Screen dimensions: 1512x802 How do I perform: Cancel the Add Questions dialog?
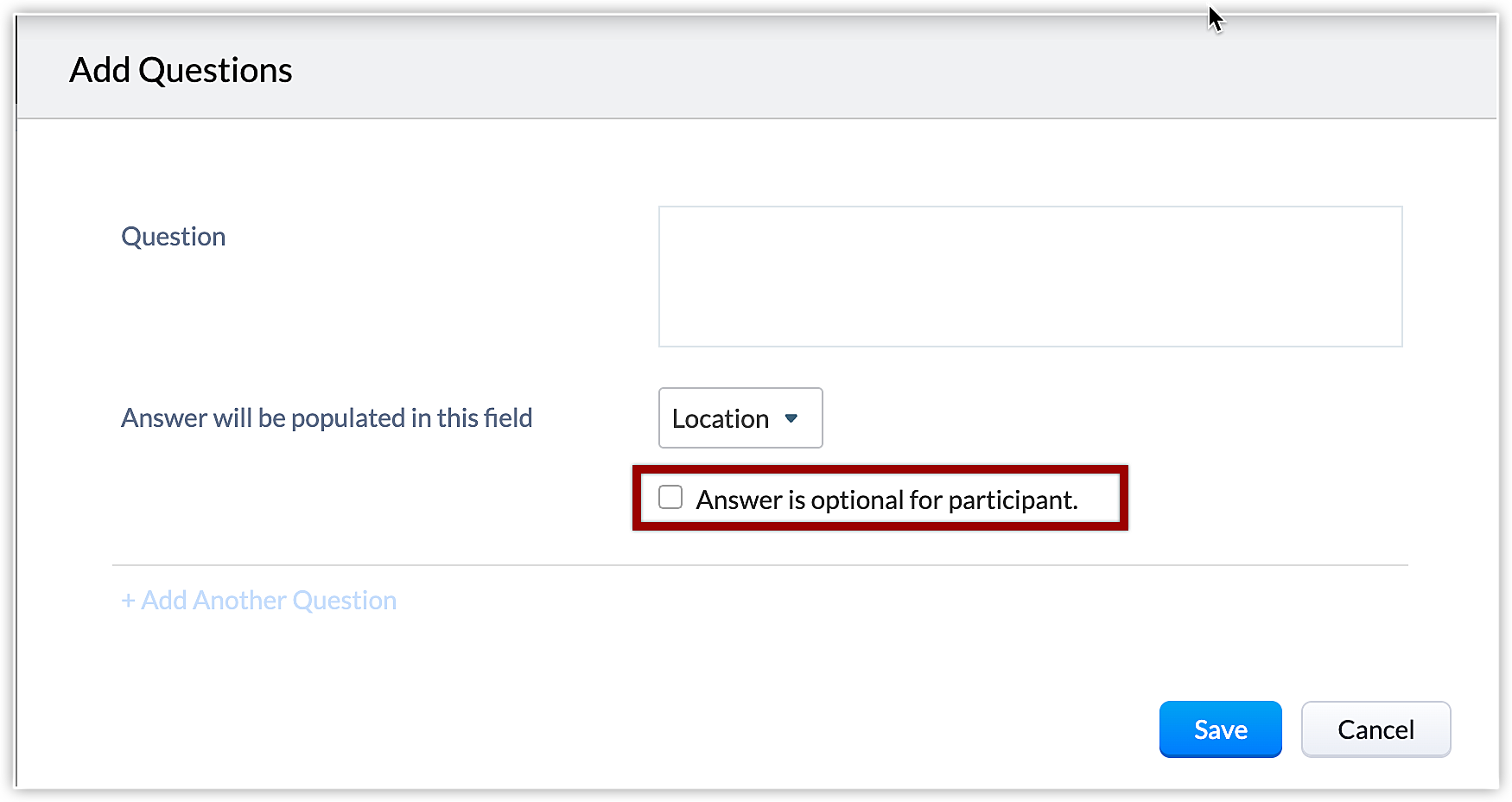click(1375, 729)
